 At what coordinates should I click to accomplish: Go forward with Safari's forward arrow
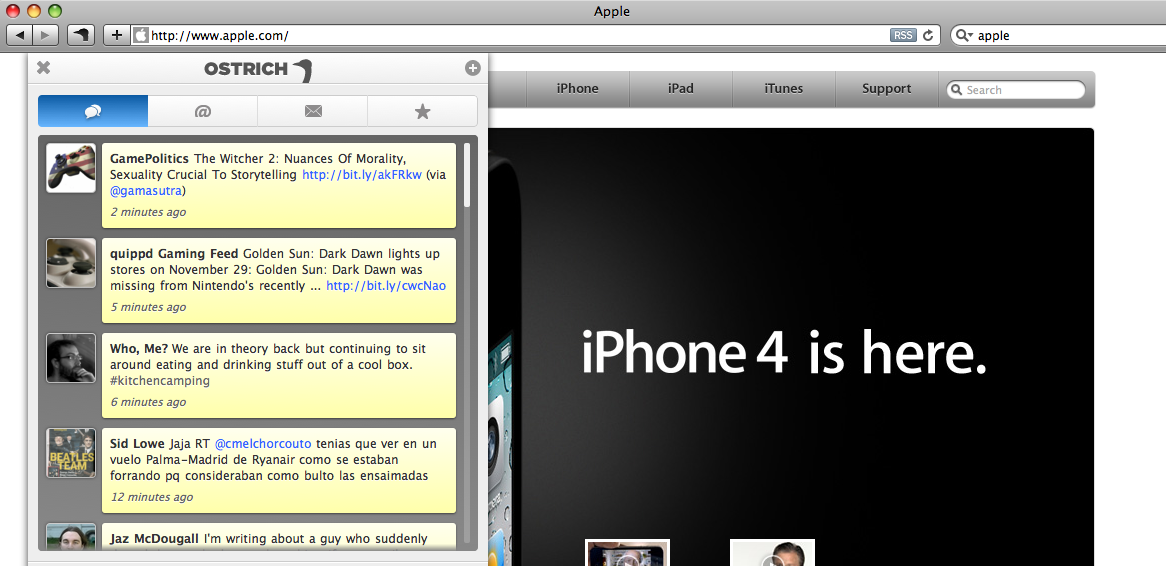(45, 35)
